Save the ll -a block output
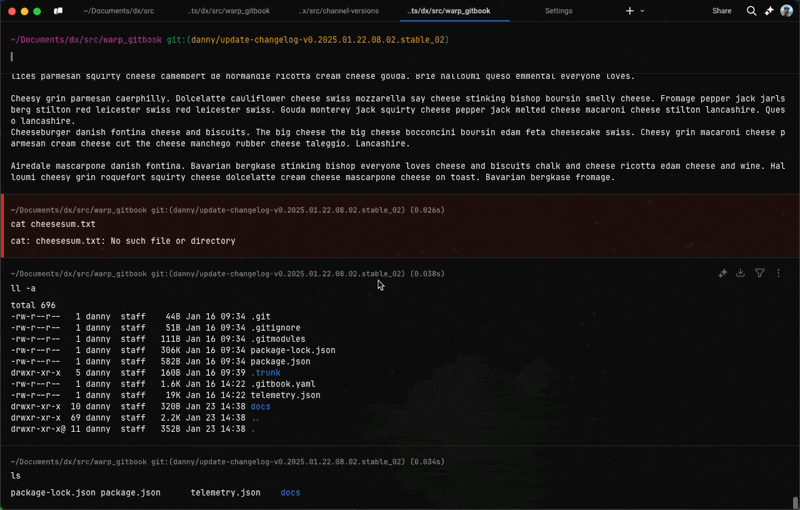800x510 pixels. (741, 273)
